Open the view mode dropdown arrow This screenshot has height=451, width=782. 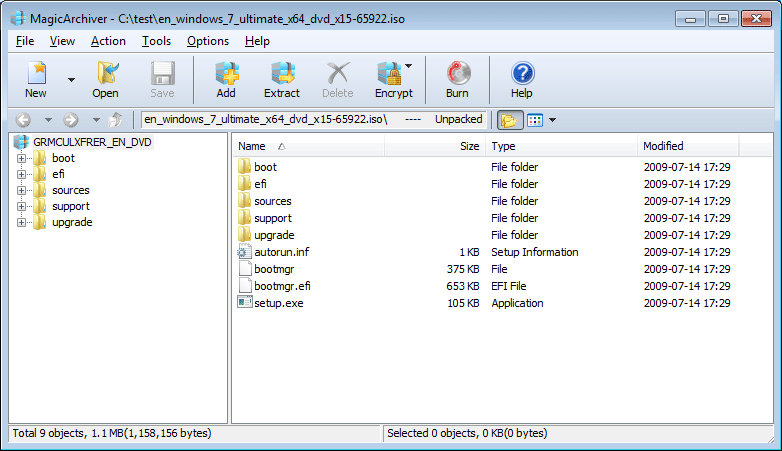[x=553, y=120]
